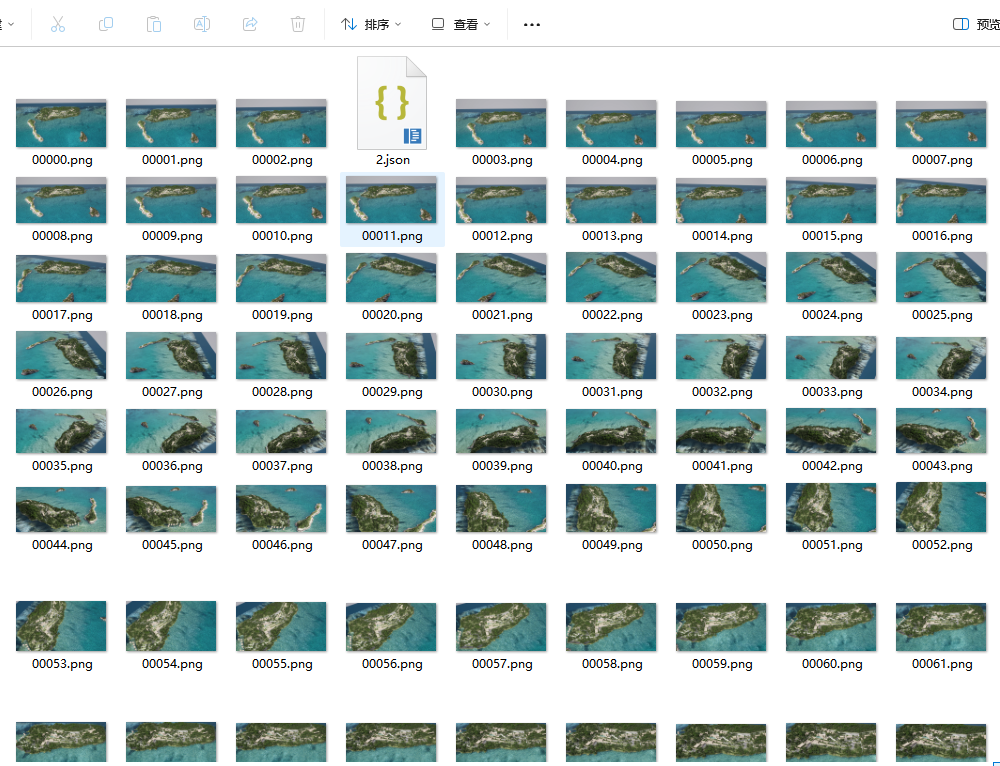
Task: Open the 排序 sort dropdown
Action: tap(371, 24)
